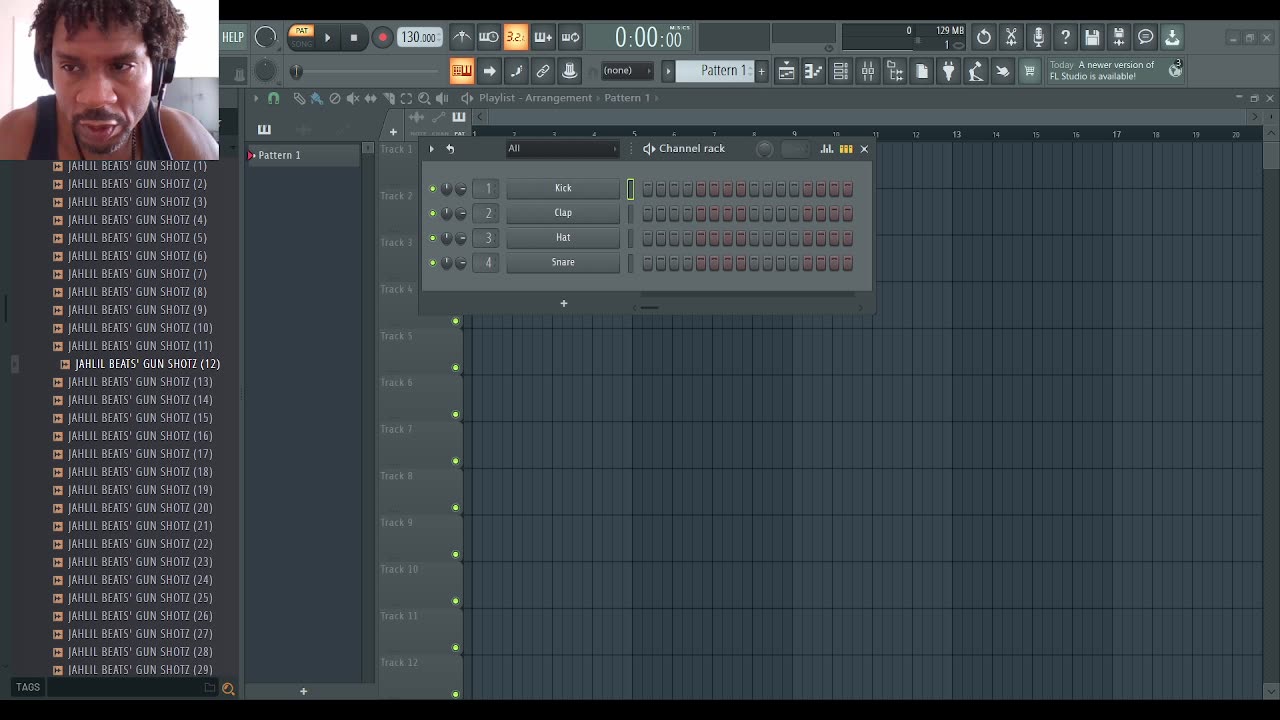Toggle the 3-2-1 countdown before recording
Viewport: 1280px width, 720px height.
(x=515, y=38)
